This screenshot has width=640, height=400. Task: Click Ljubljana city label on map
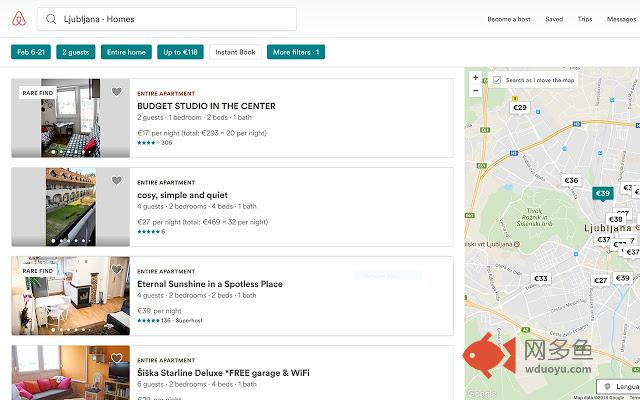pos(608,228)
